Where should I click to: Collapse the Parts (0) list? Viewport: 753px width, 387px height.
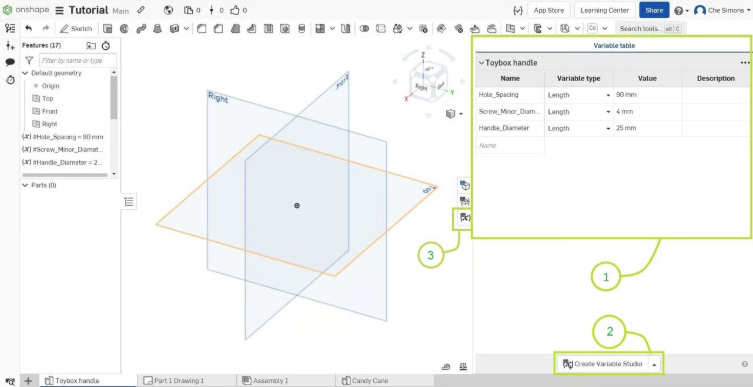pos(25,185)
